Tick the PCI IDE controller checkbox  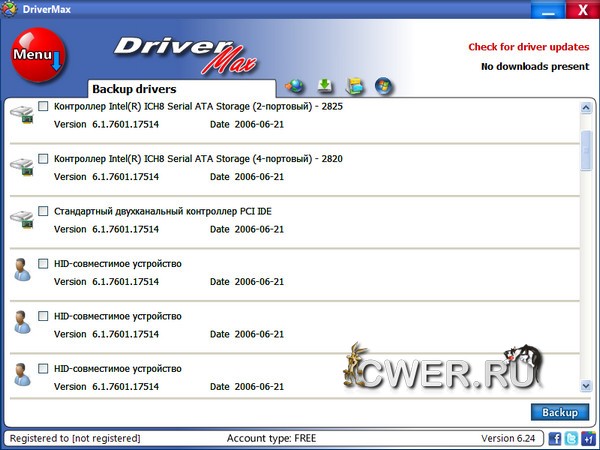click(43, 211)
